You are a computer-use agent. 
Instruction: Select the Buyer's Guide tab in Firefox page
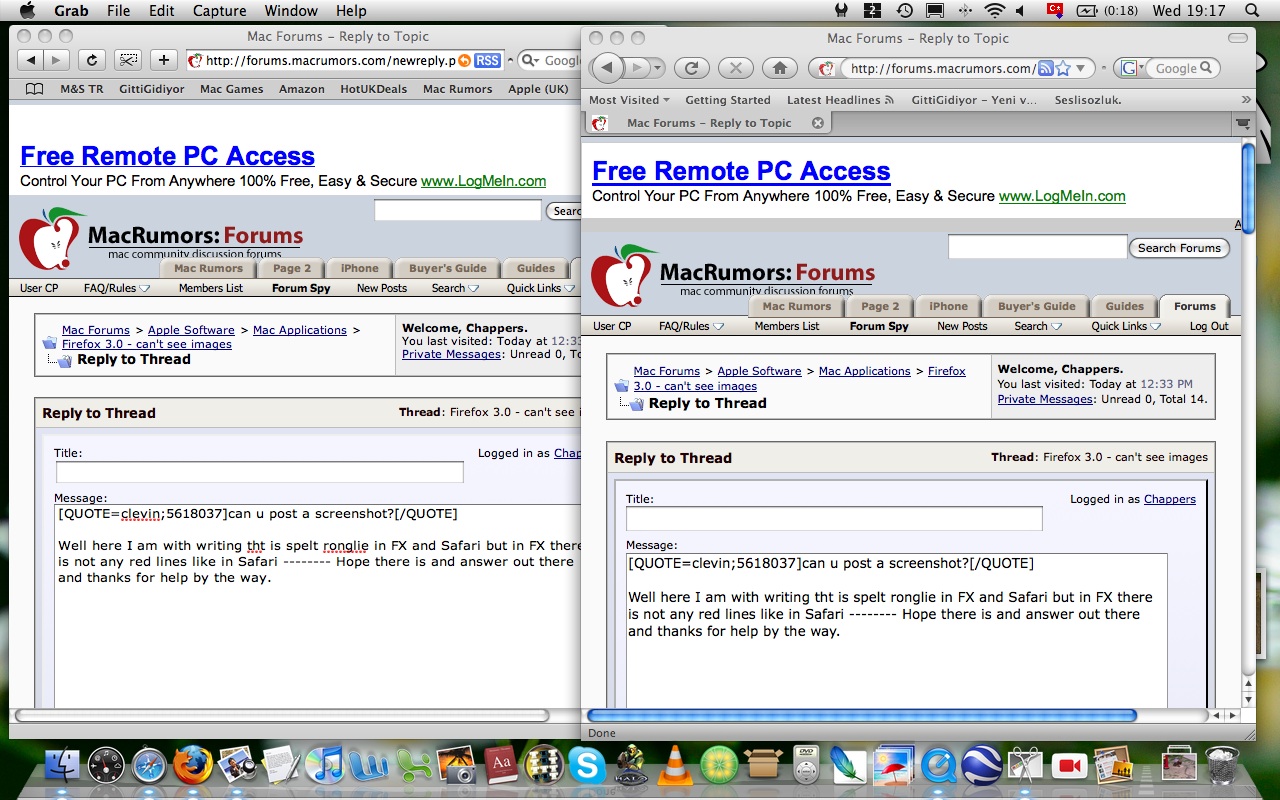coord(1036,306)
